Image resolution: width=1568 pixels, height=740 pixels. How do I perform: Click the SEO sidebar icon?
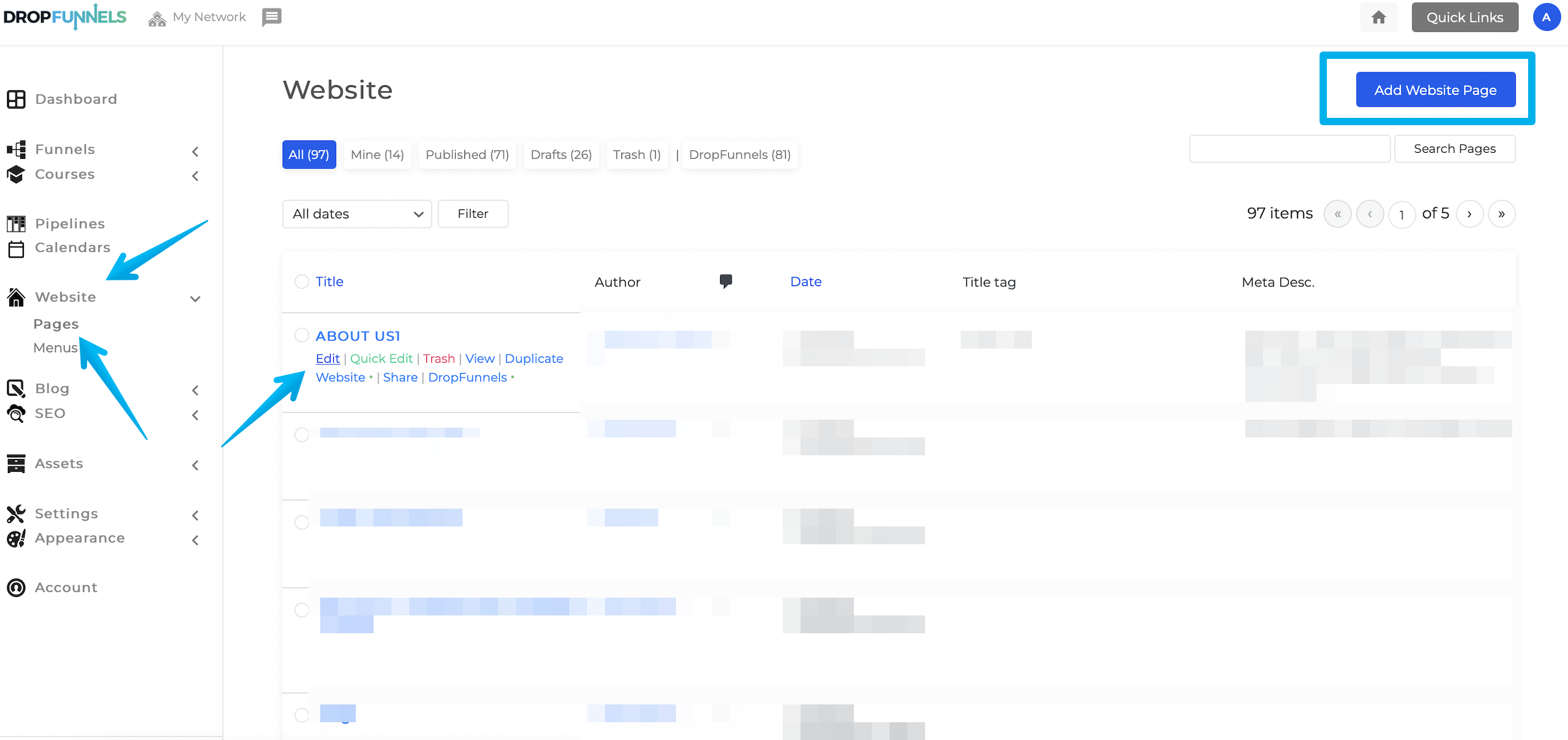tap(16, 414)
